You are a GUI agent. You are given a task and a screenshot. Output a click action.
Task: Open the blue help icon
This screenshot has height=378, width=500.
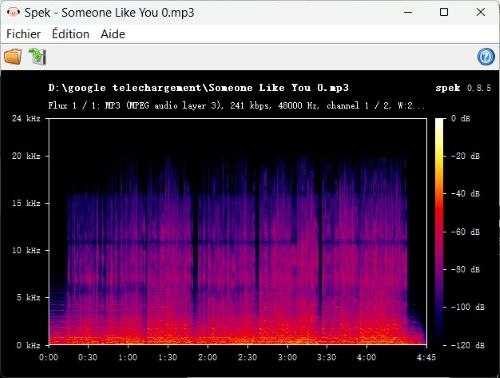coord(486,56)
